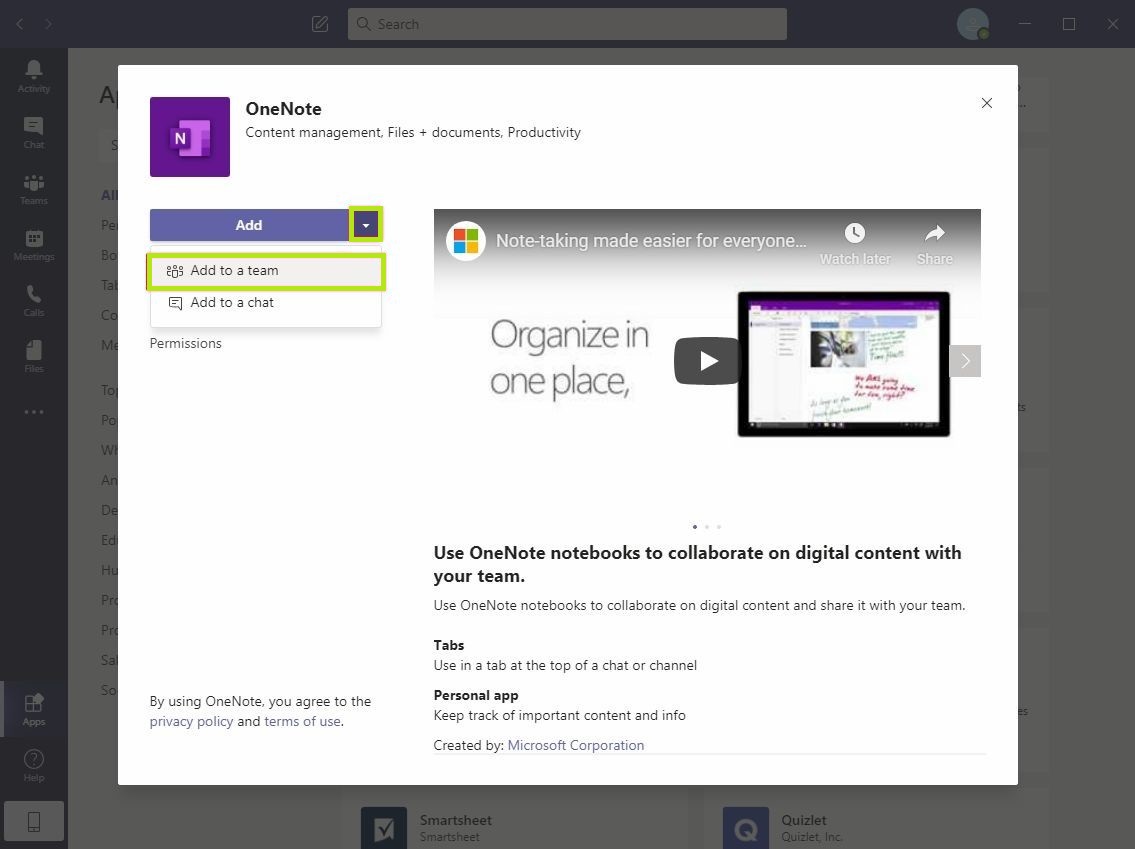This screenshot has width=1135, height=849.
Task: Select the first carousel dot
Action: (x=695, y=527)
